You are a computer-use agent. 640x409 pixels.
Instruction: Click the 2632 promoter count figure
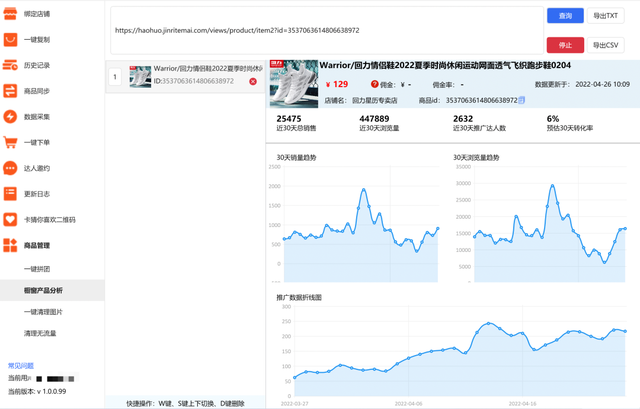[463, 119]
